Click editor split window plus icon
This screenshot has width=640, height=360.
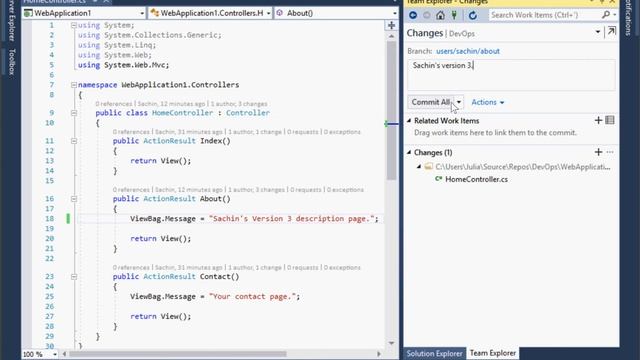click(x=391, y=25)
